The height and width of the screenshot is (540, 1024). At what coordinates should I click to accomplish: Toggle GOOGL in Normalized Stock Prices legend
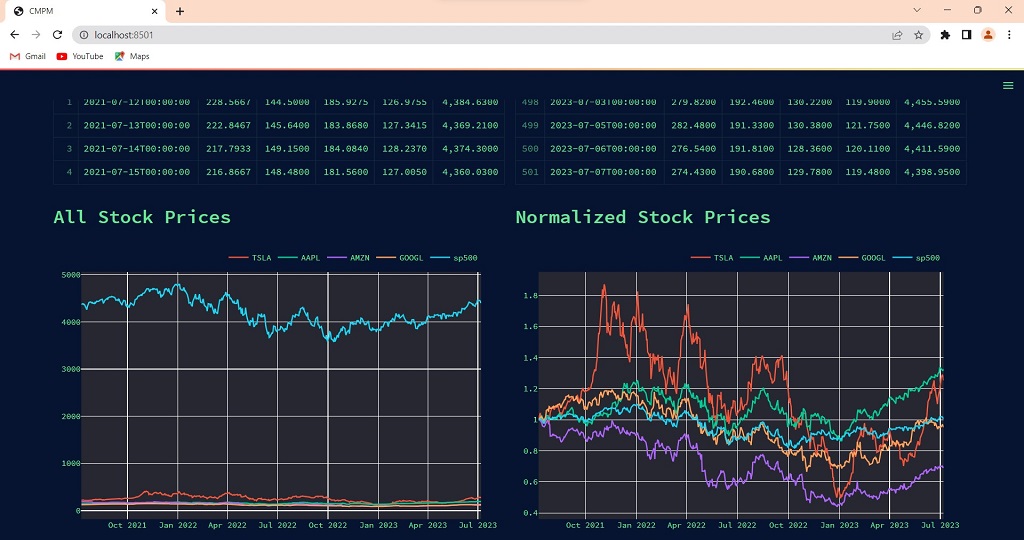(863, 258)
